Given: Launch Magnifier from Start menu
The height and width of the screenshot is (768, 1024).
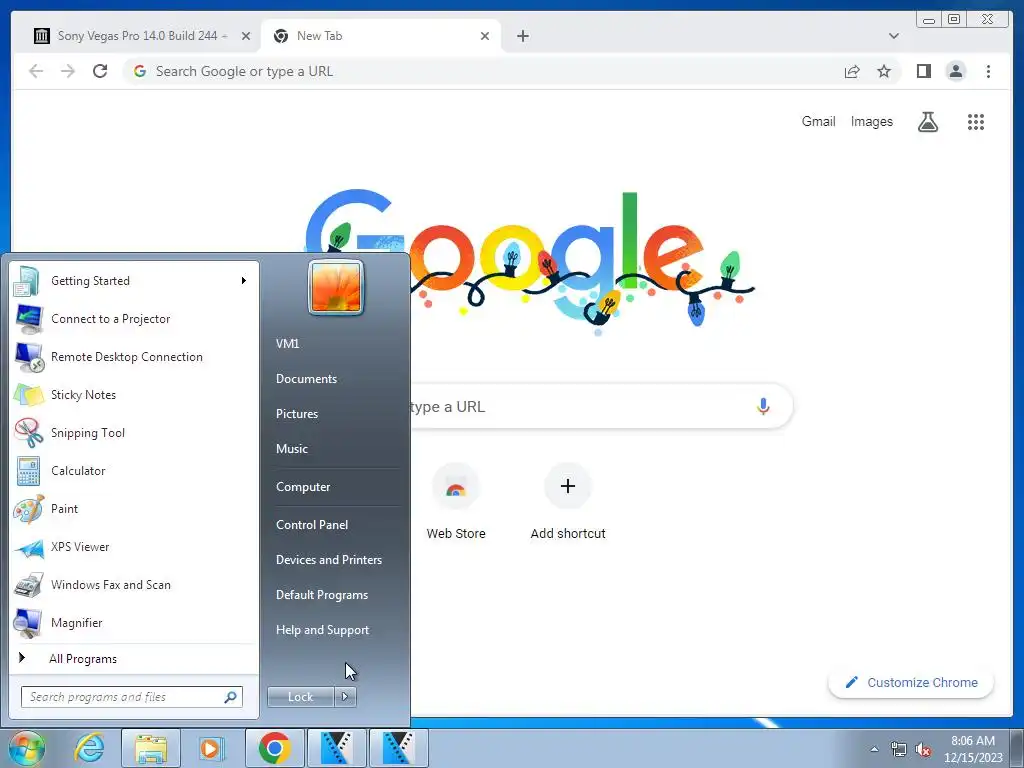Looking at the screenshot, I should (76, 622).
